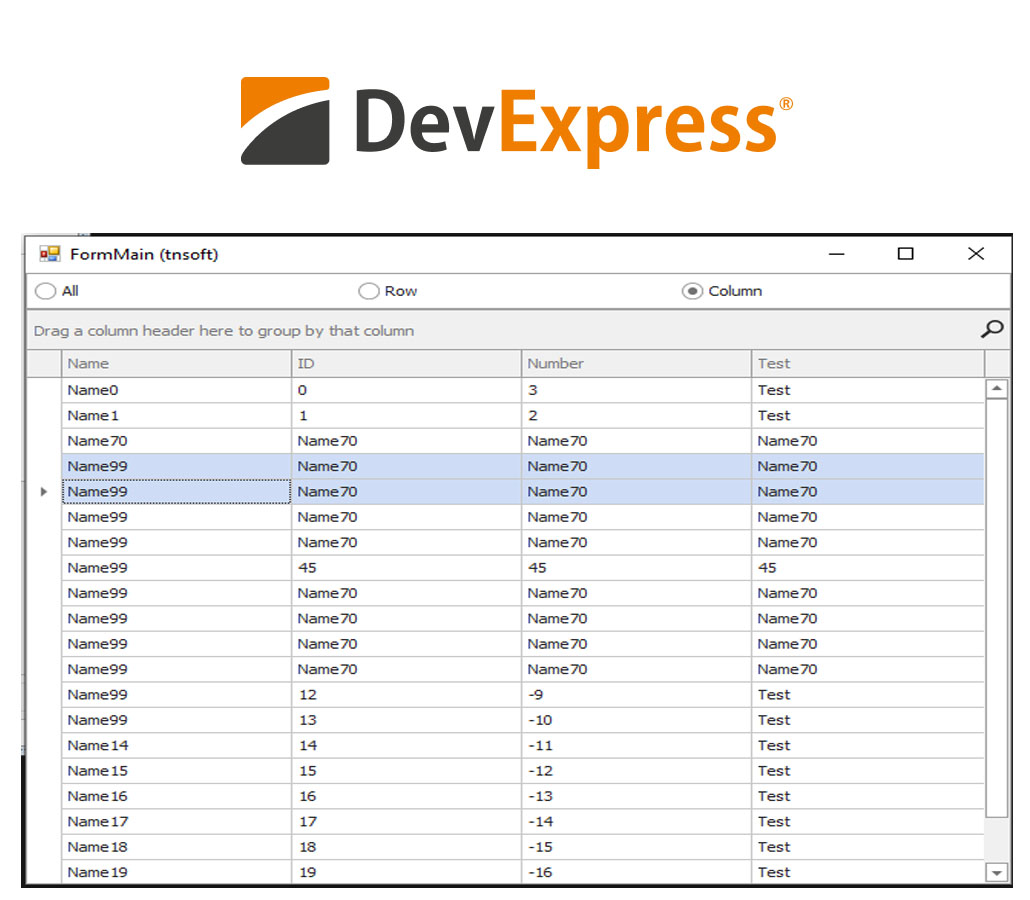
Task: Click Number cell showing -16
Action: pos(636,872)
